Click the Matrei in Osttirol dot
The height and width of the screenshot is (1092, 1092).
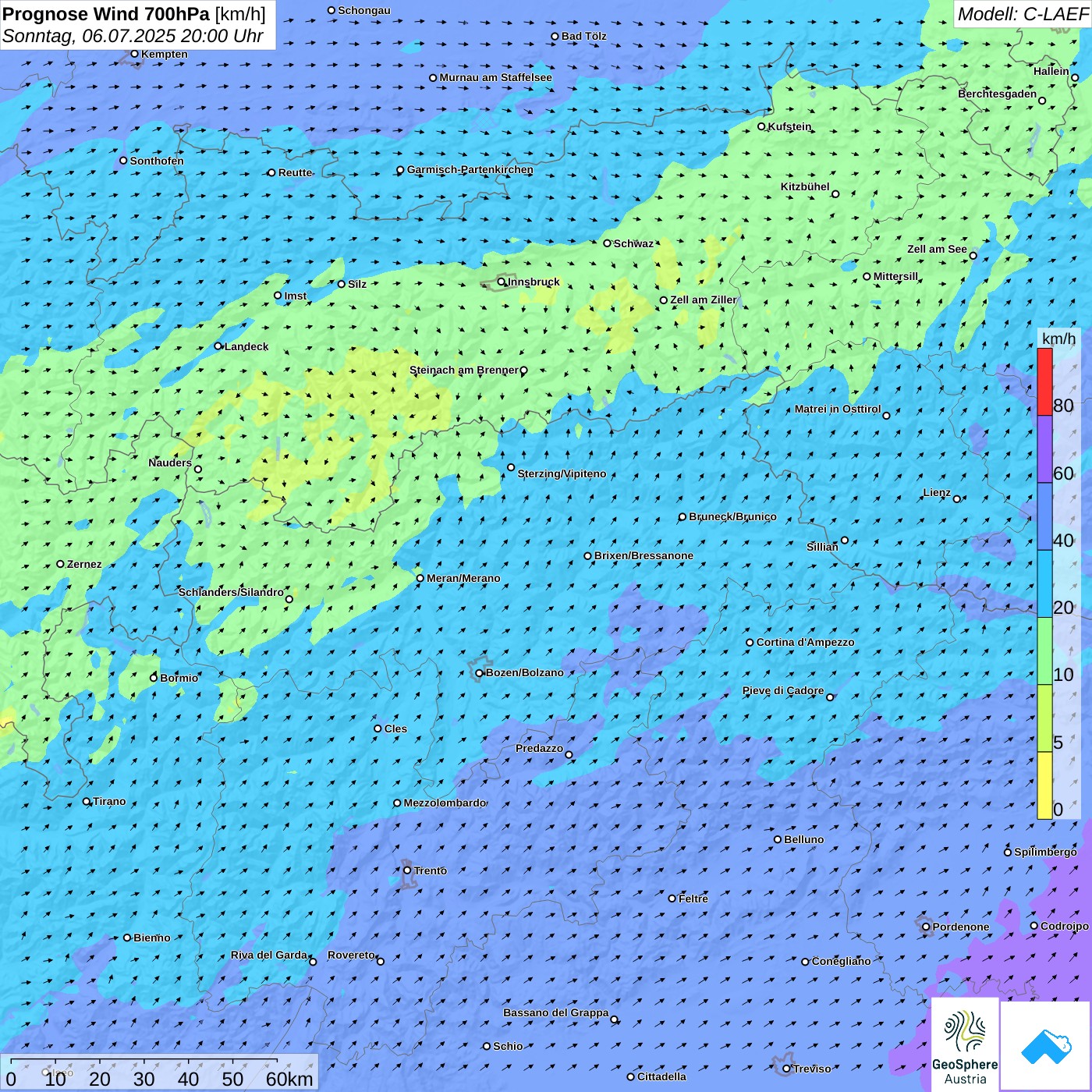click(886, 416)
